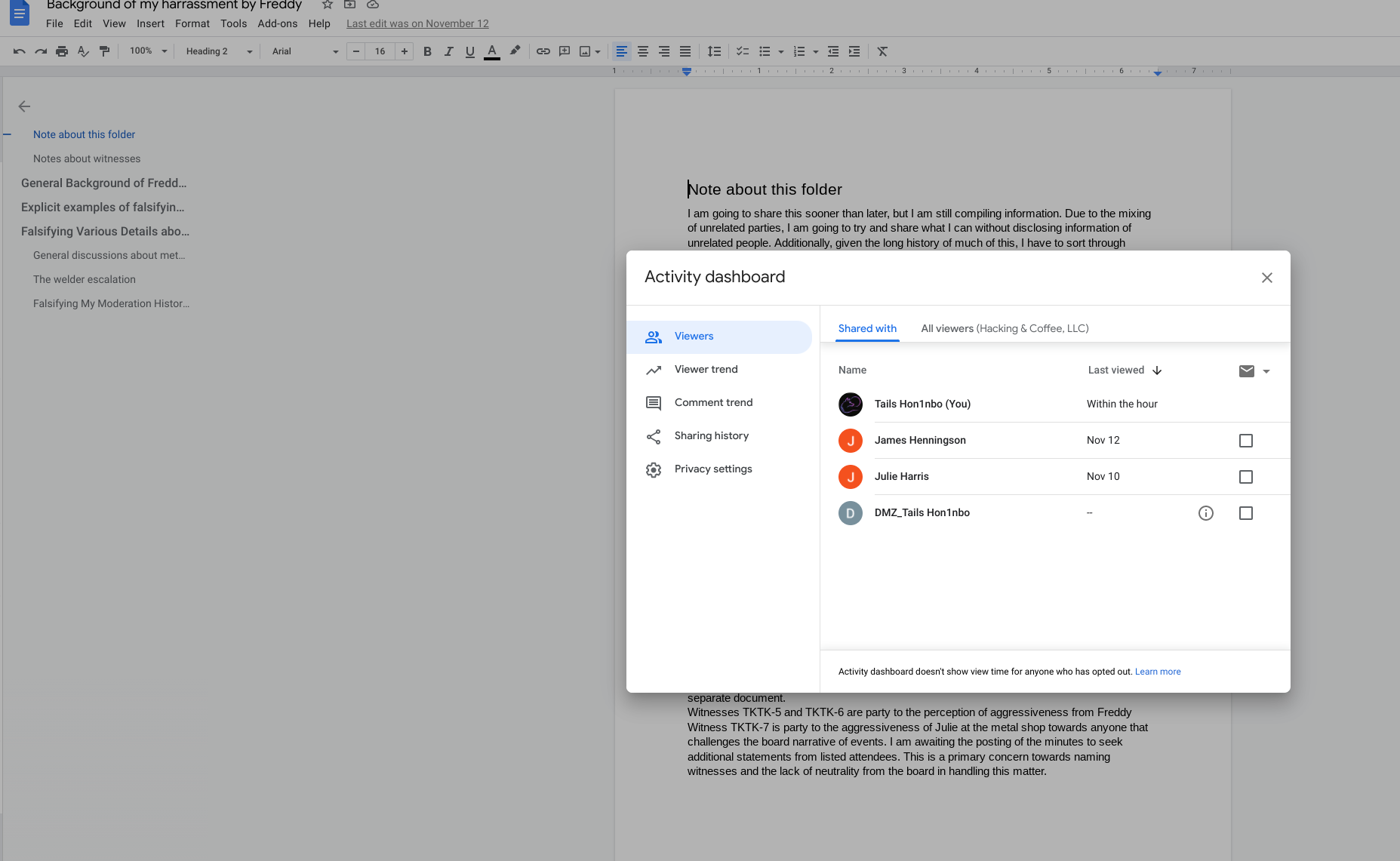Click the Insert link icon
This screenshot has width=1400, height=861.
tap(543, 51)
